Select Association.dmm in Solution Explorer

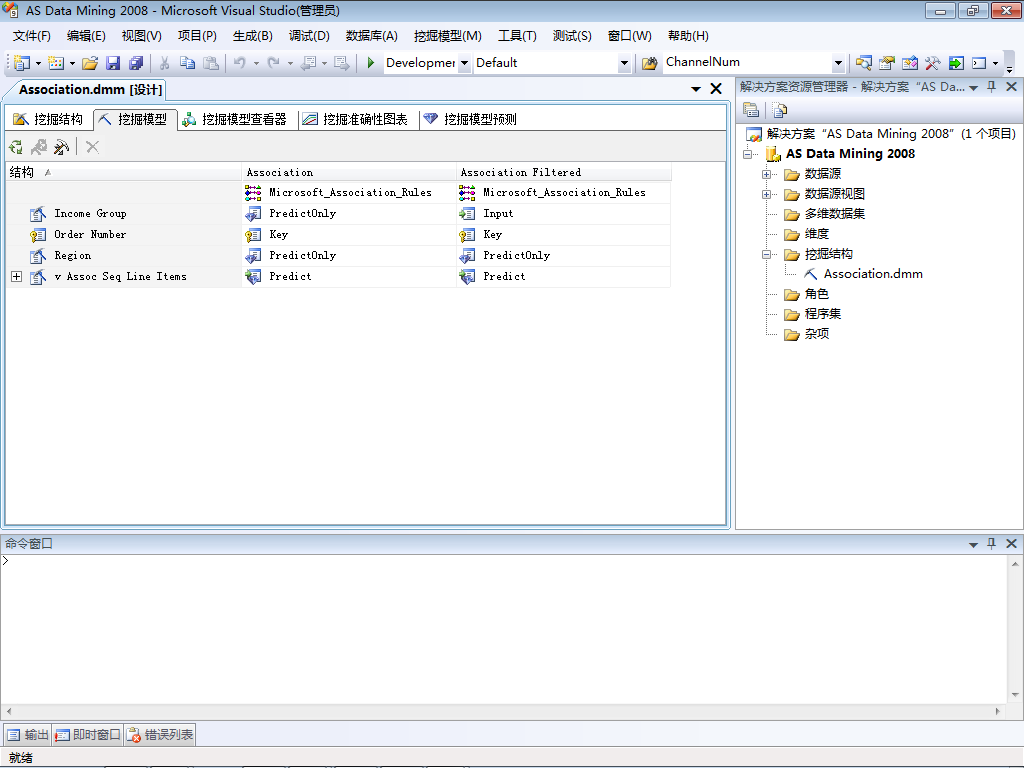(872, 274)
